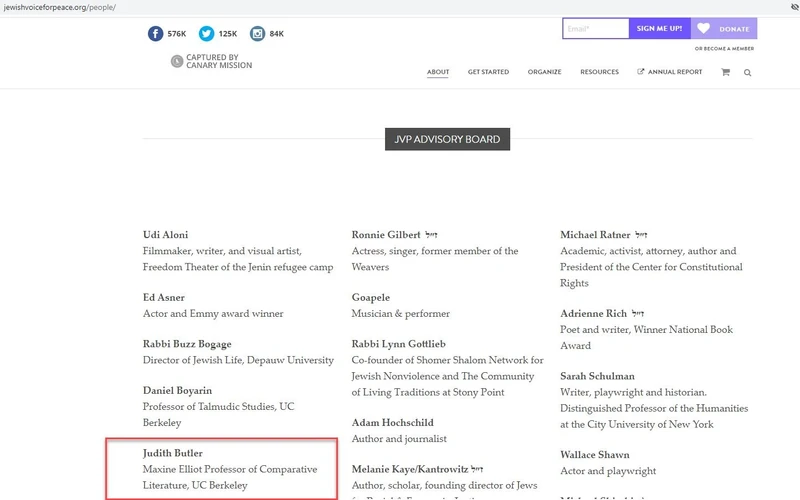Screen dimensions: 800x500
Task: Follow the Or Become a Member link
Action: [x=724, y=48]
